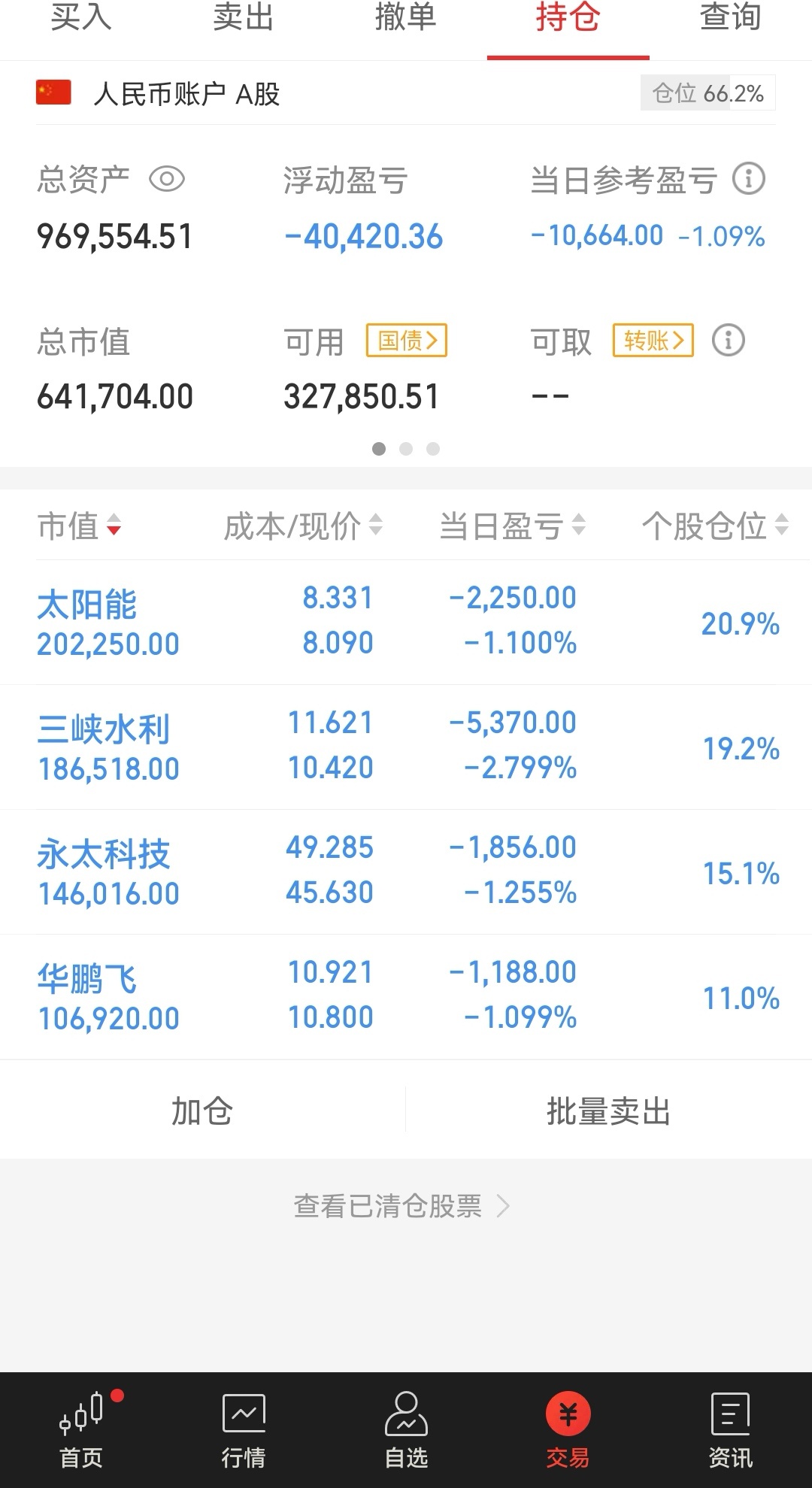Tap the China flag account icon

(53, 92)
